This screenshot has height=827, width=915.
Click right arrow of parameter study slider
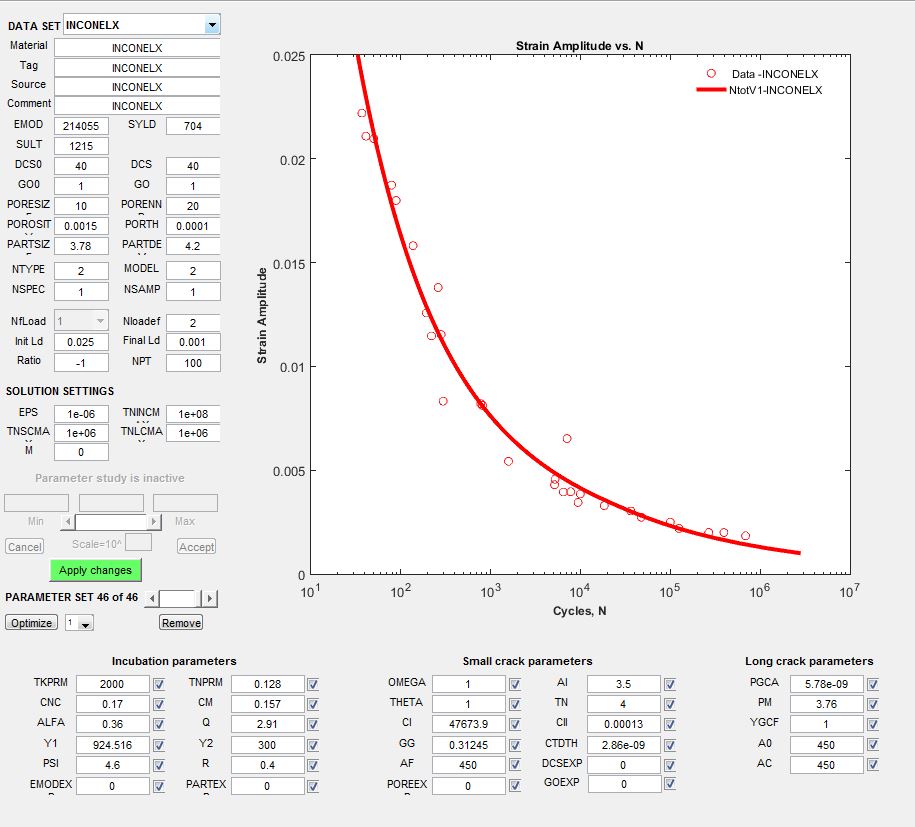tap(154, 522)
